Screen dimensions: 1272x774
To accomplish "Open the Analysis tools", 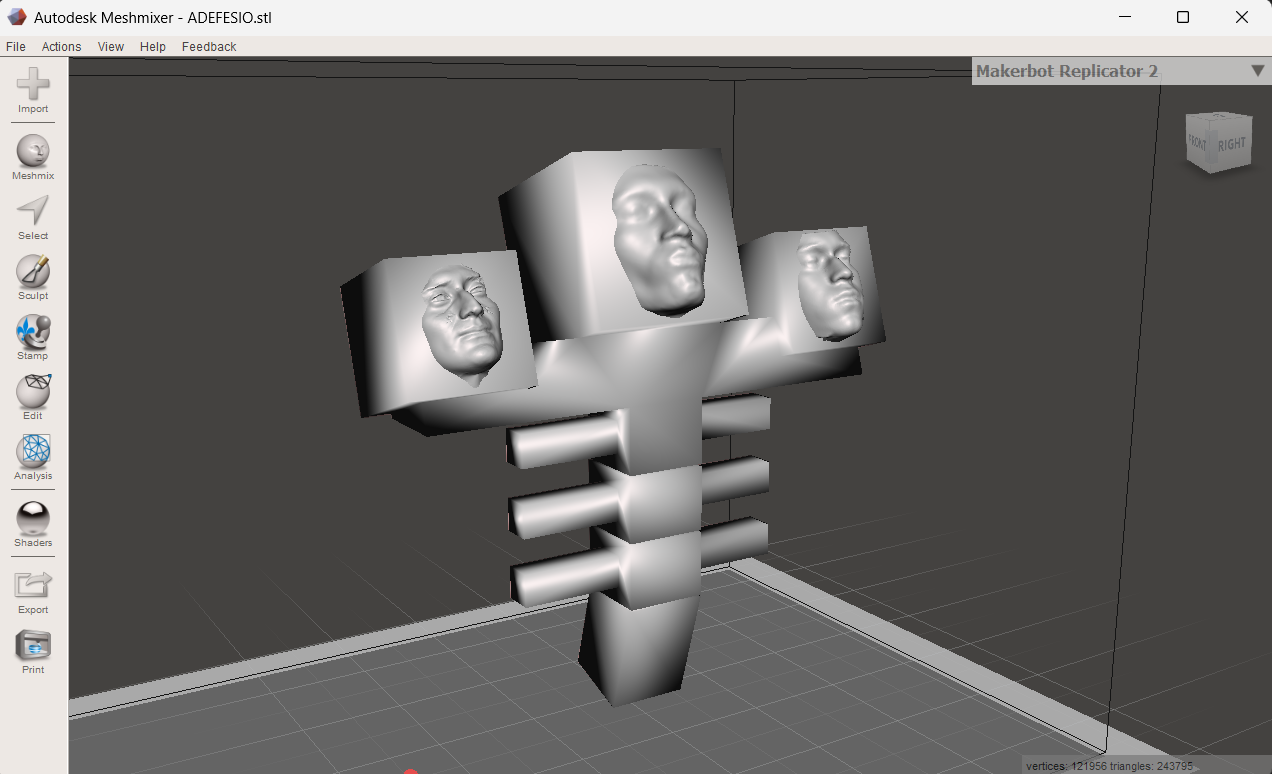I will click(x=33, y=457).
